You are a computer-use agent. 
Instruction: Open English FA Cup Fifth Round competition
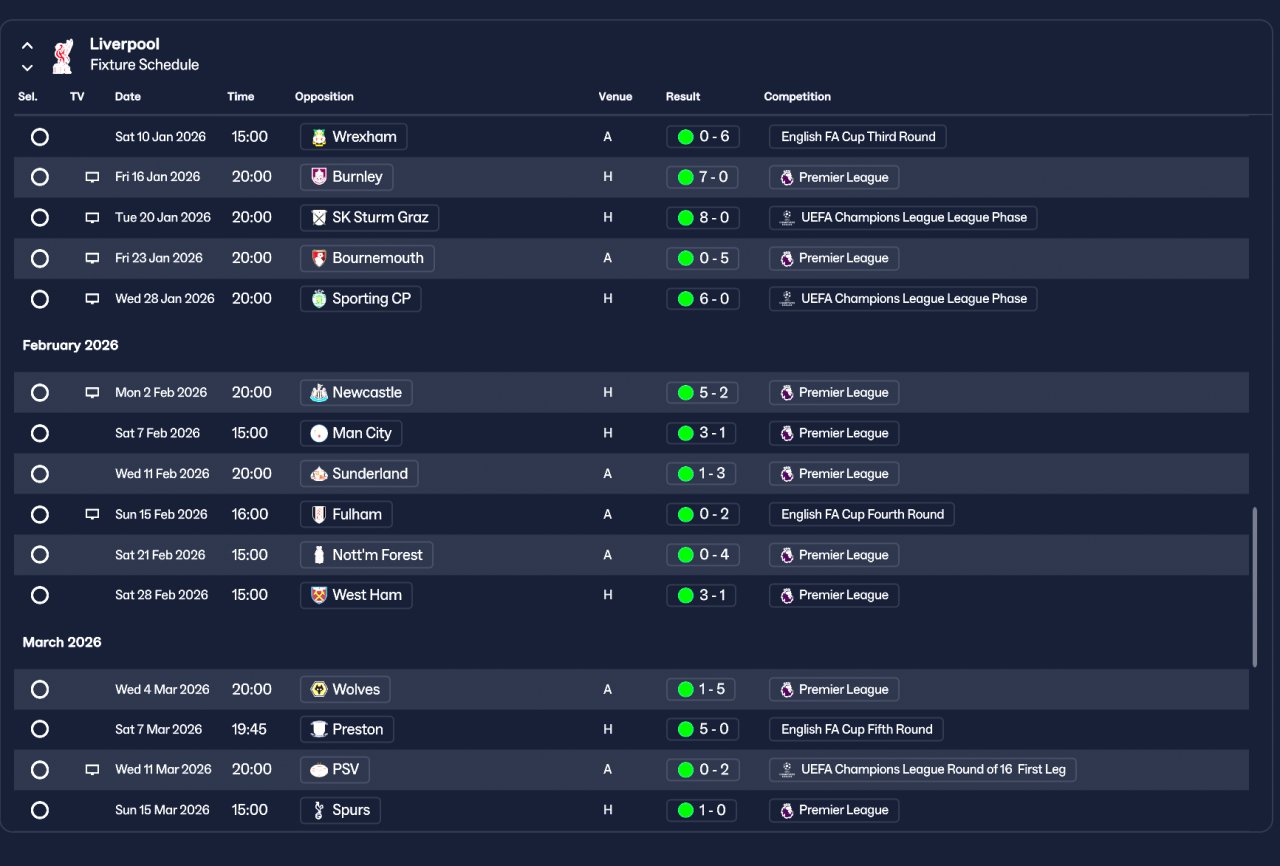856,729
